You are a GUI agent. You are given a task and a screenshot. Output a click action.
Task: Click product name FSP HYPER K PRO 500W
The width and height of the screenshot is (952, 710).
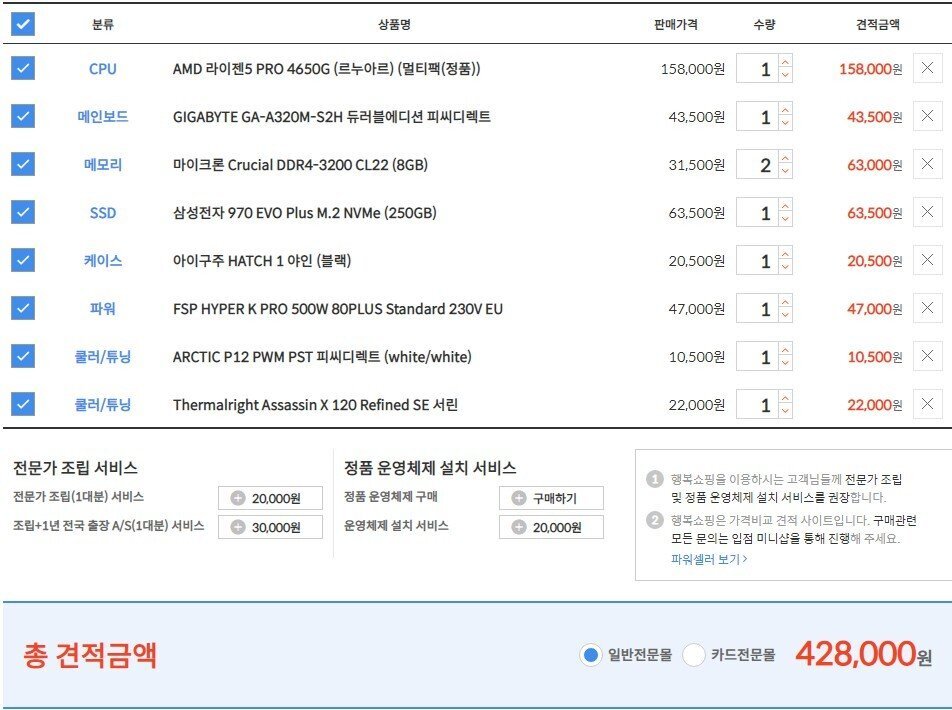click(x=338, y=309)
